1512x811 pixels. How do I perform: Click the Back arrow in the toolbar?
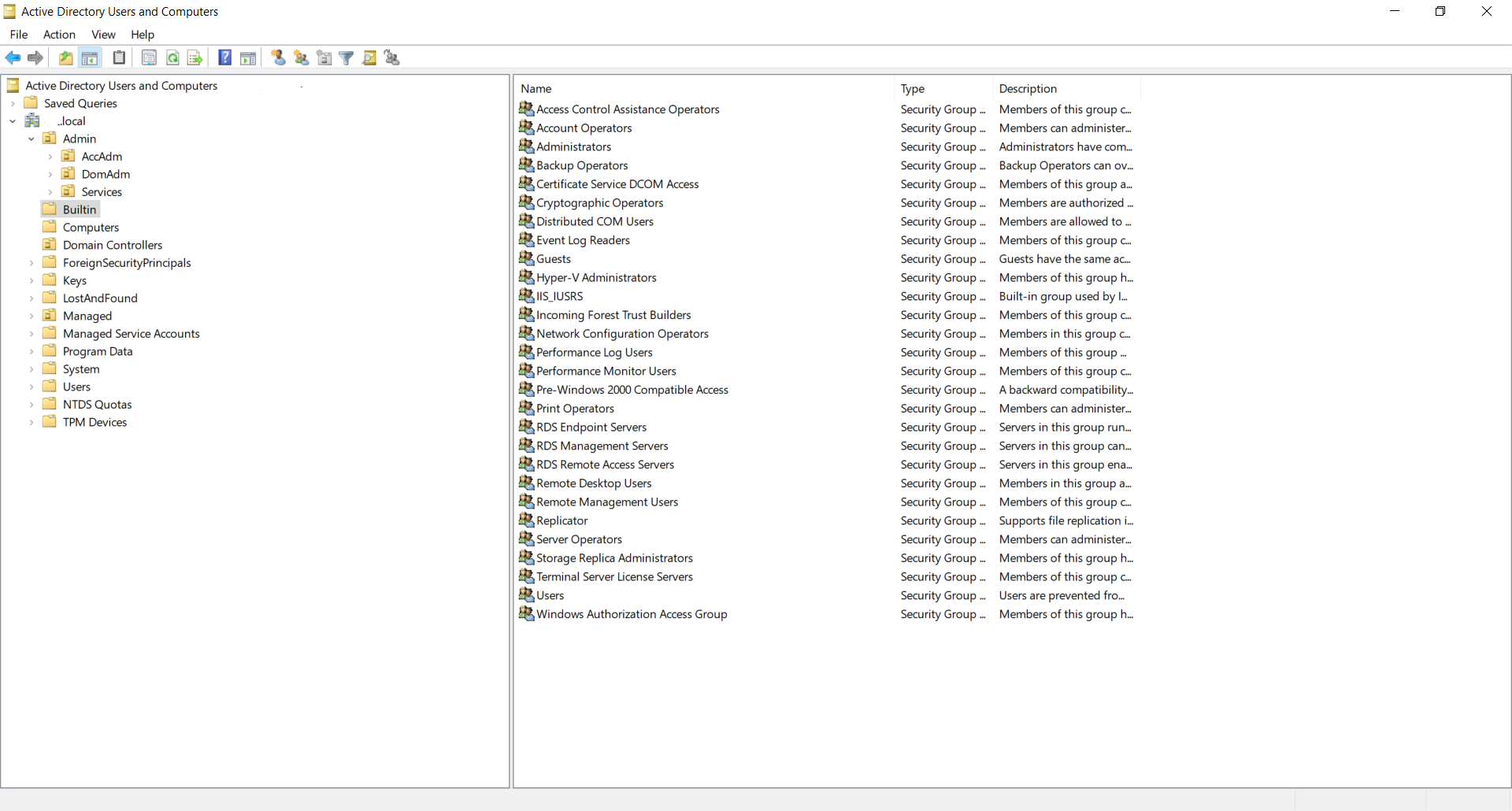pos(13,57)
